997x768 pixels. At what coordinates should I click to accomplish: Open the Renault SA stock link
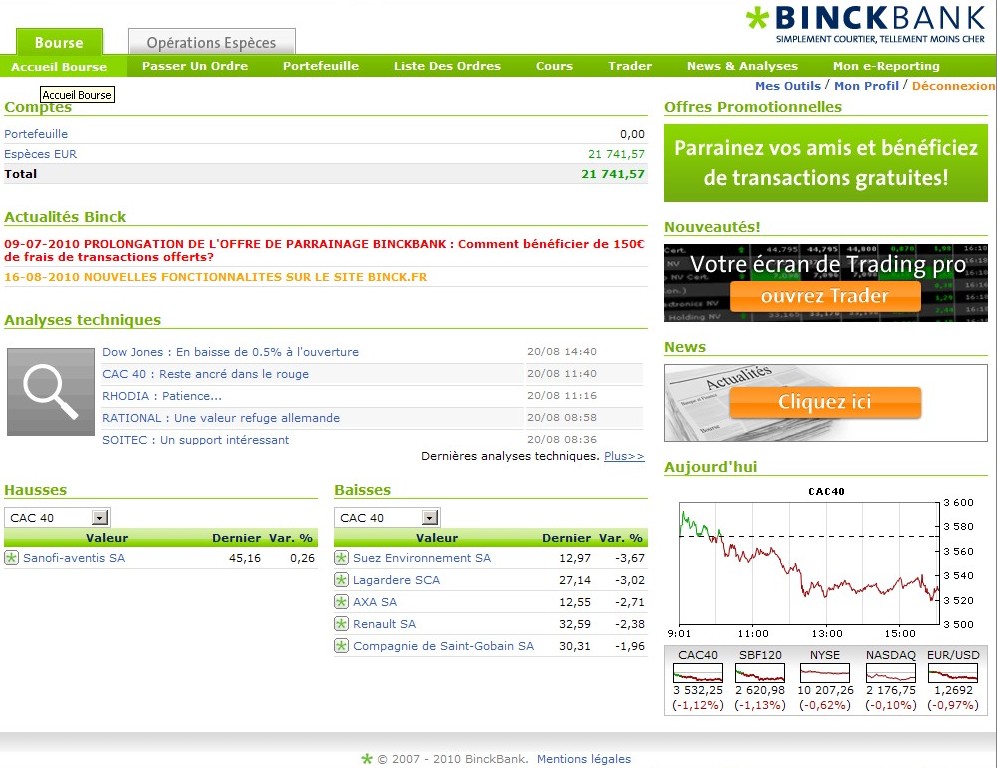click(384, 624)
